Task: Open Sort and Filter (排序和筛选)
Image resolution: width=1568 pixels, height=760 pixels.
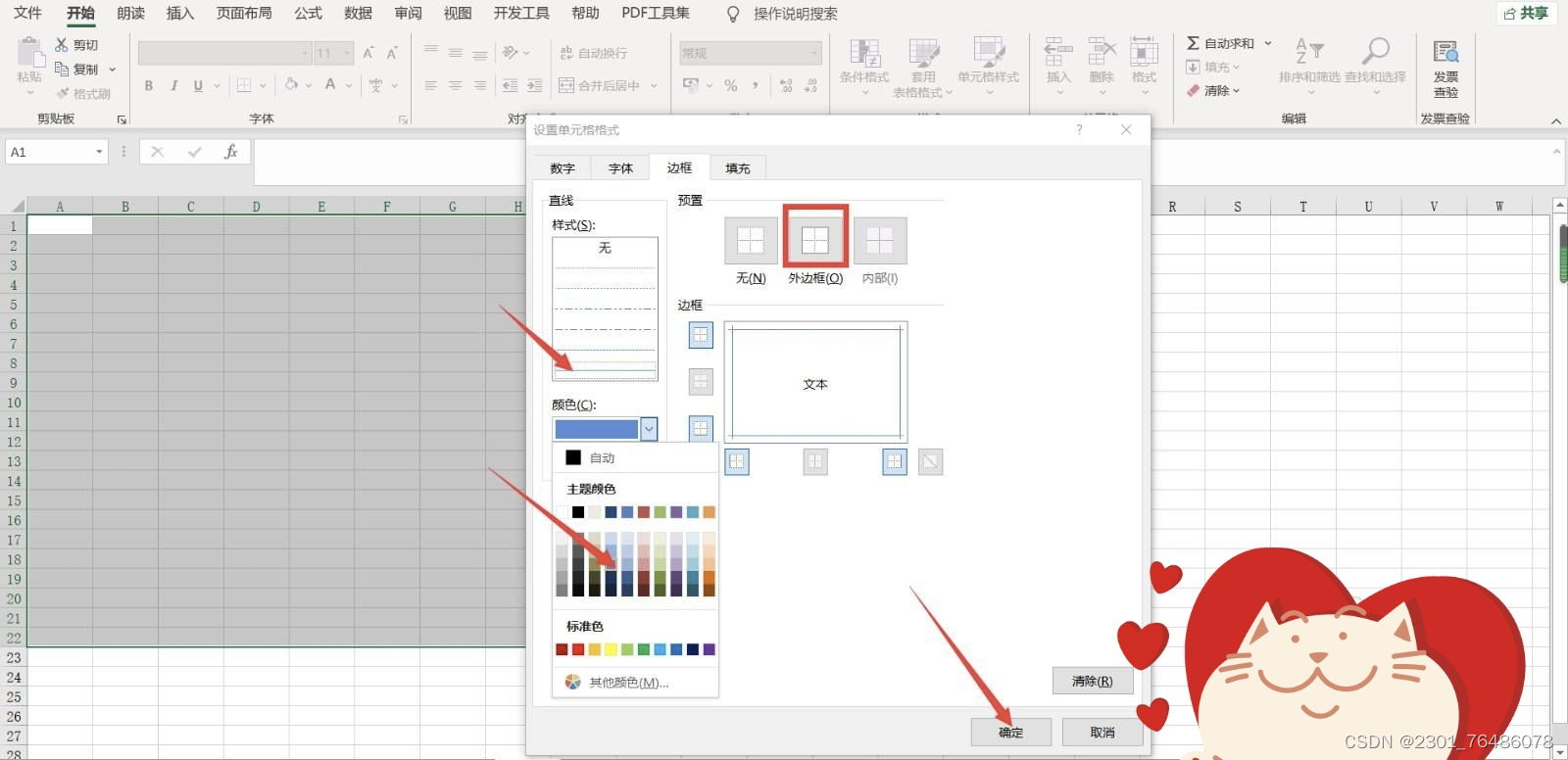Action: click(1309, 65)
